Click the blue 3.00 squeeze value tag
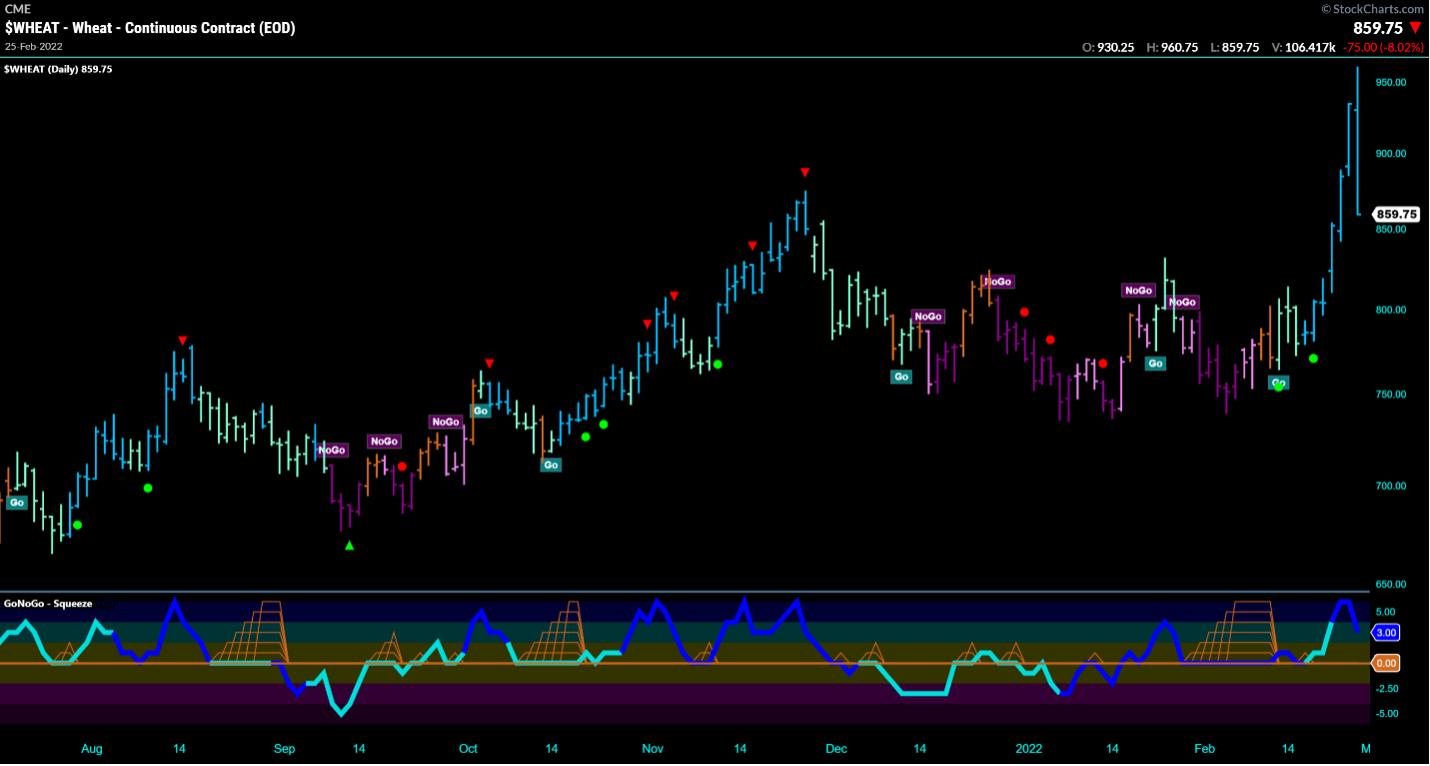Viewport: 1430px width, 766px height. pyautogui.click(x=1386, y=633)
